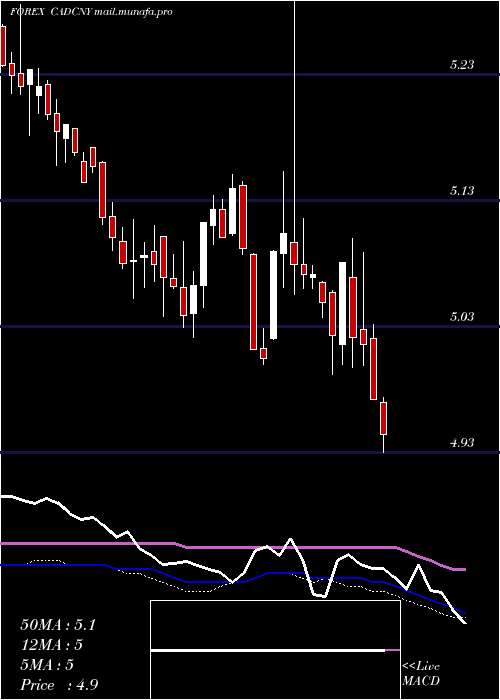Click the 12MA : 5 value

tap(52, 645)
